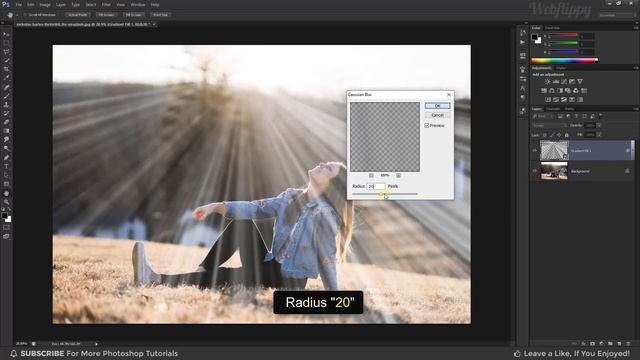
Task: Open Adjustments panel flyout menu
Action: 636,68
